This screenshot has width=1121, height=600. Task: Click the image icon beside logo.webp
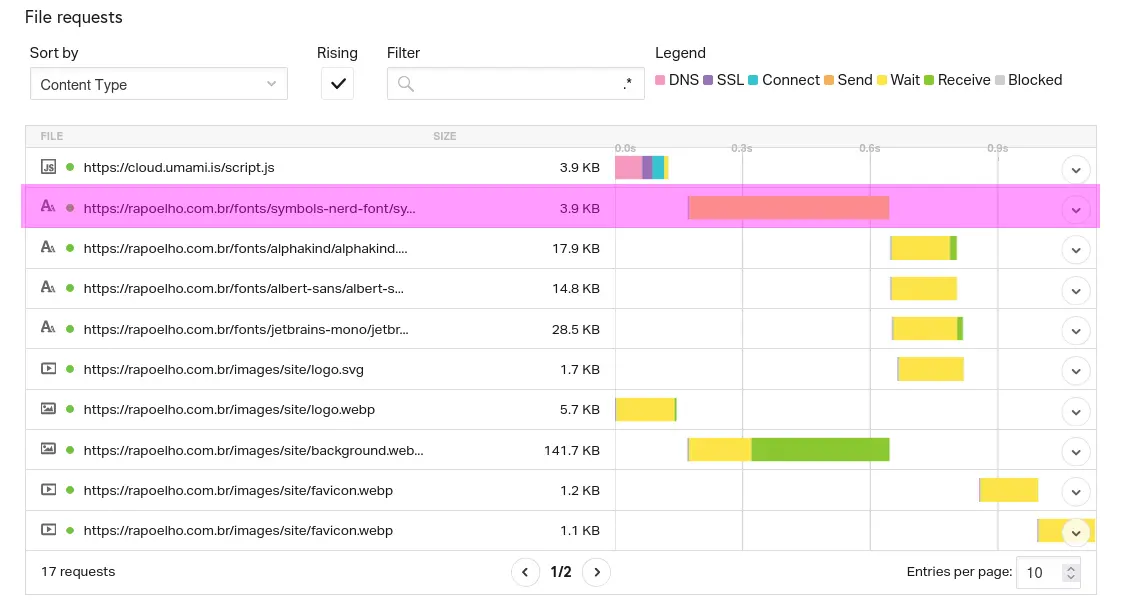click(x=48, y=409)
